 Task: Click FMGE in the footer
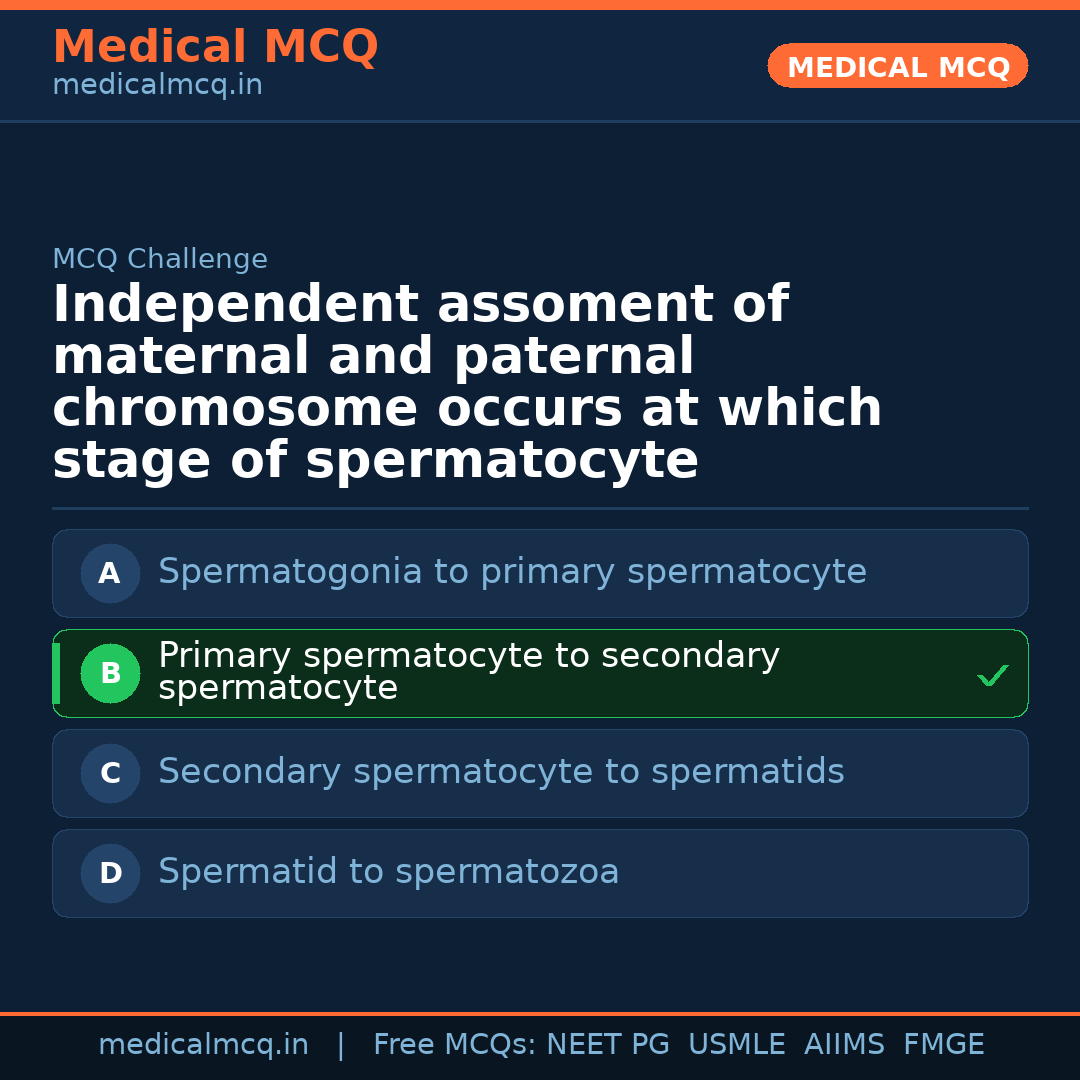944,1045
